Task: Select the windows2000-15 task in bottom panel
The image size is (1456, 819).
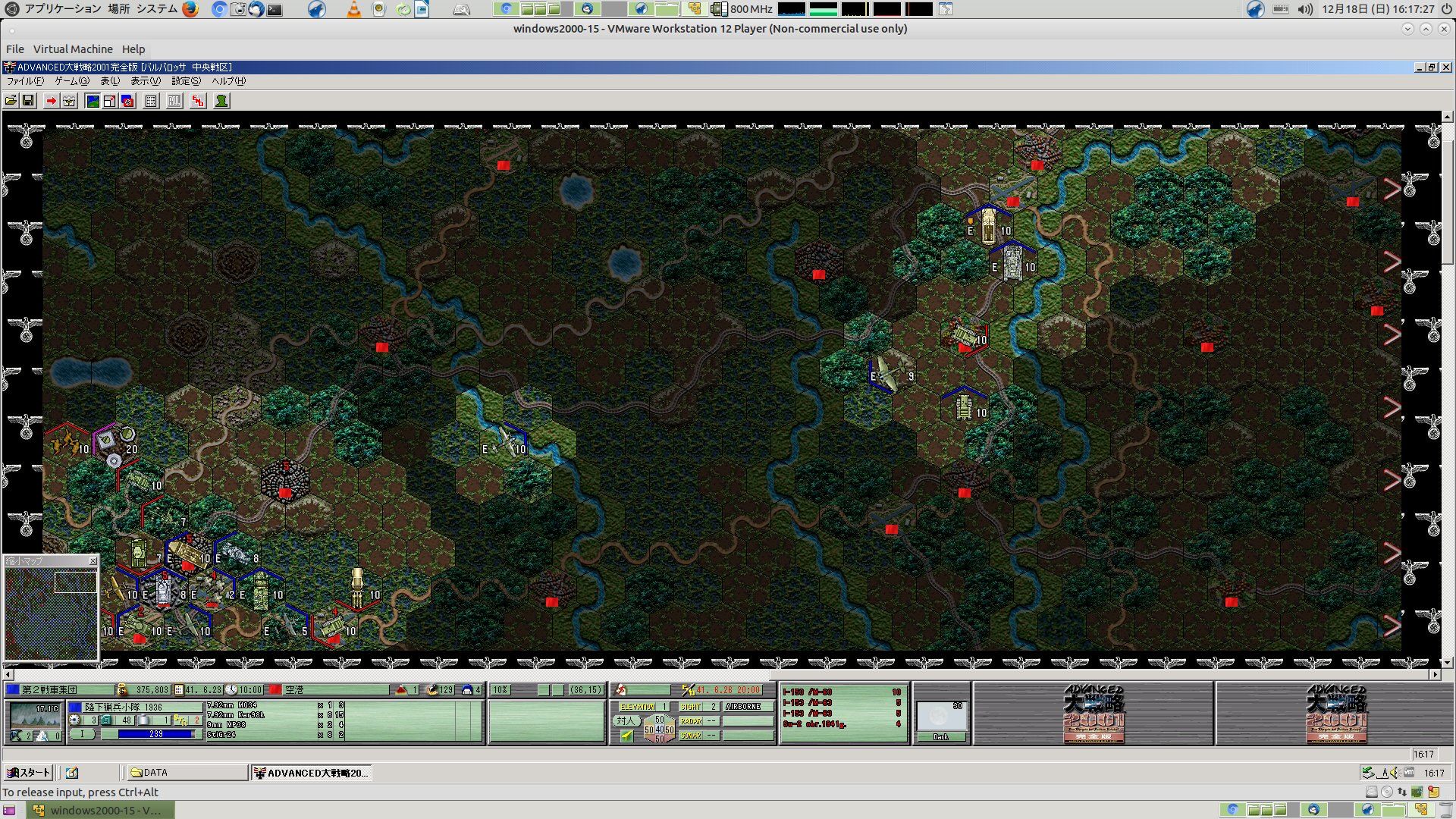Action: click(x=100, y=811)
